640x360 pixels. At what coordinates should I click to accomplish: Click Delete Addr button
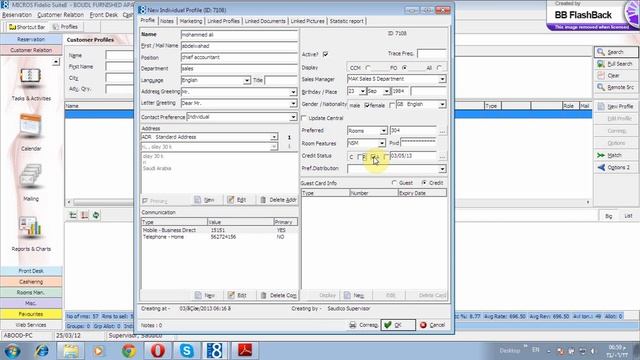[278, 200]
